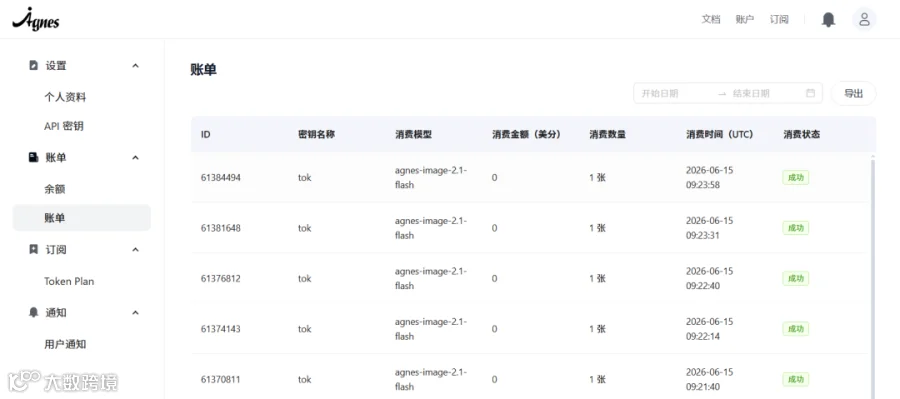
Task: Click agnes-image-2.1-flash in row 61376812
Action: (x=431, y=278)
